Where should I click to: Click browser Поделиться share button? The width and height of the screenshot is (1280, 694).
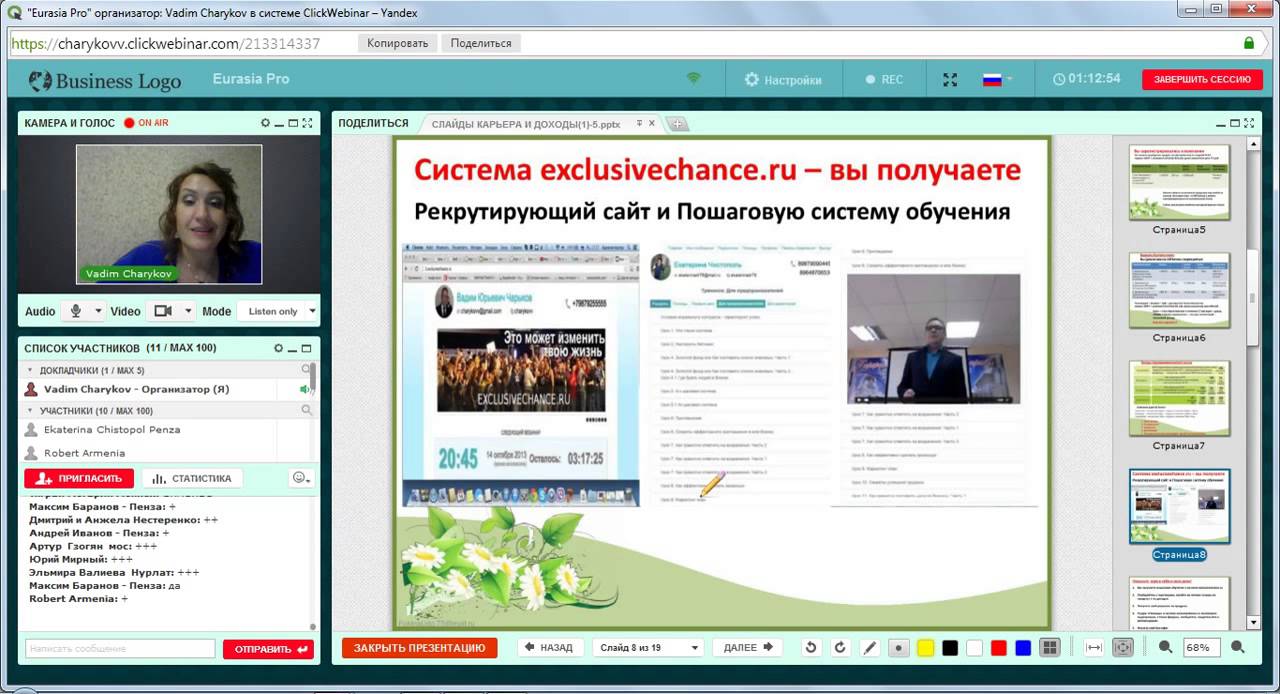[x=481, y=43]
